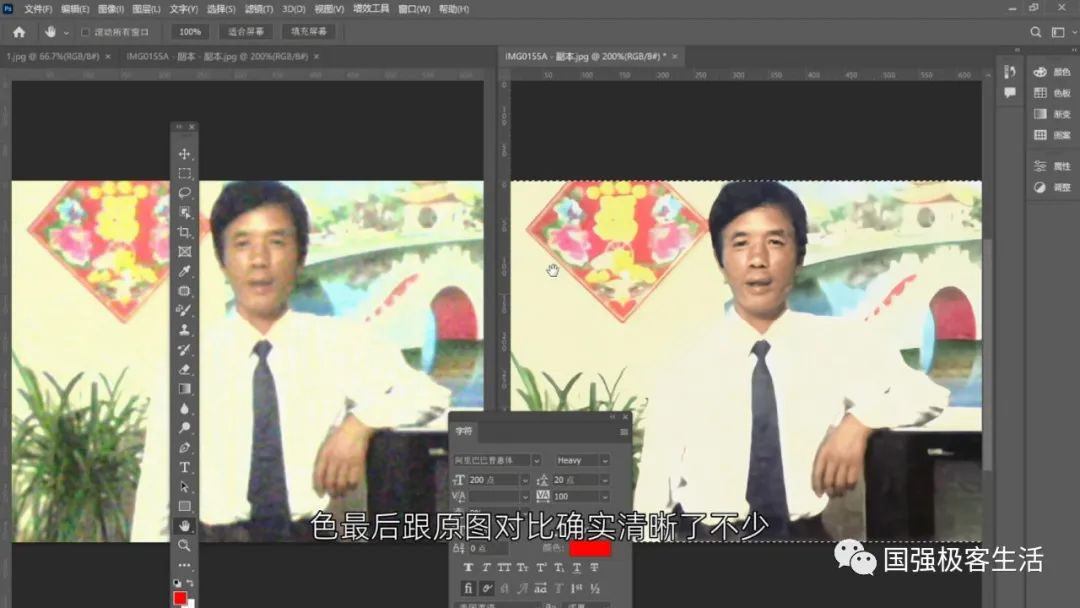Select the Dodge tool
Screen dimensions: 1080x608
[x=184, y=428]
